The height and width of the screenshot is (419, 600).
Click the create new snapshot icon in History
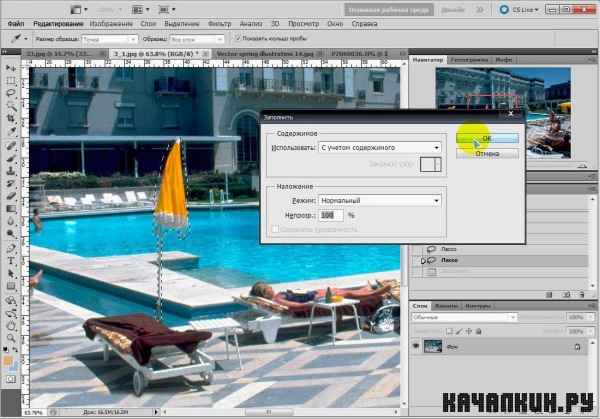566,295
